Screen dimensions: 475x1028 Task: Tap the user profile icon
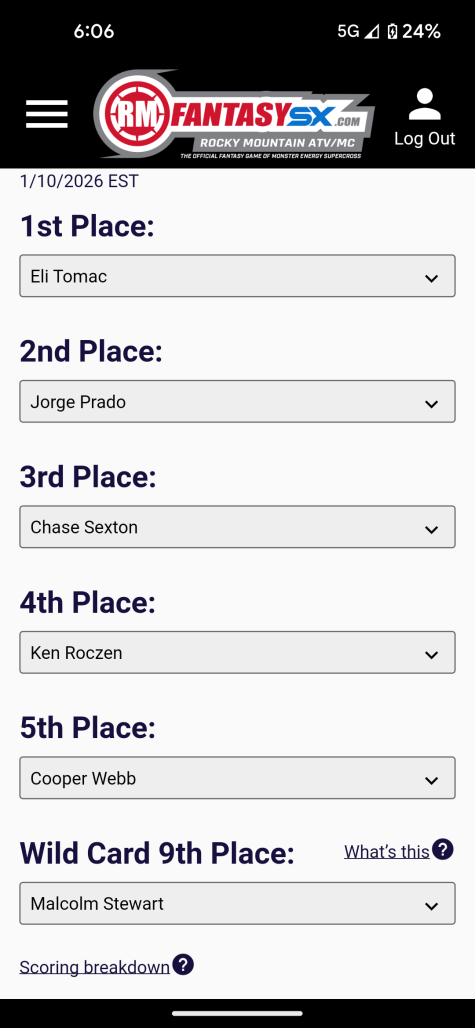425,104
